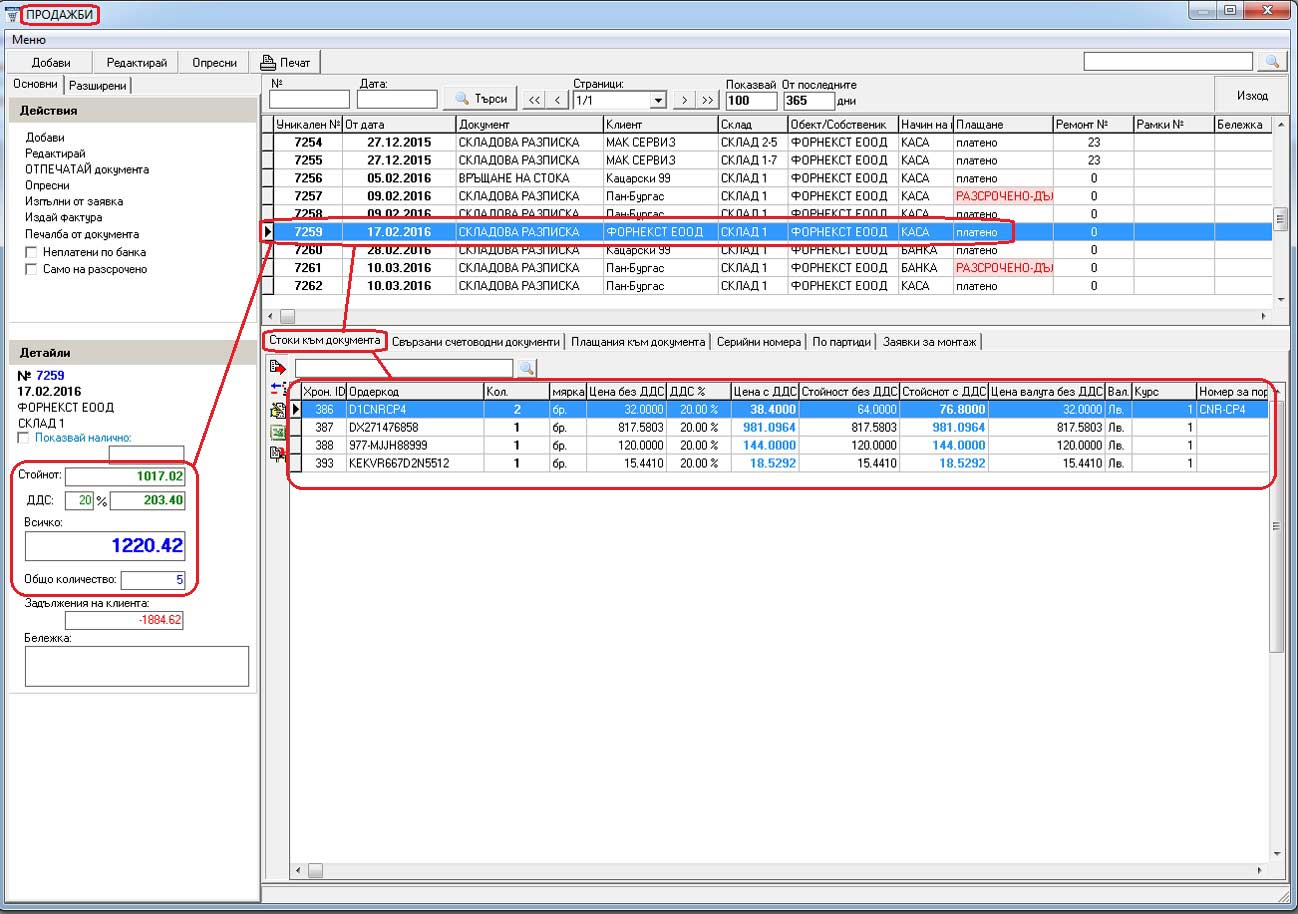Click the Показвай field with value 100
1298x914 pixels.
click(x=752, y=101)
